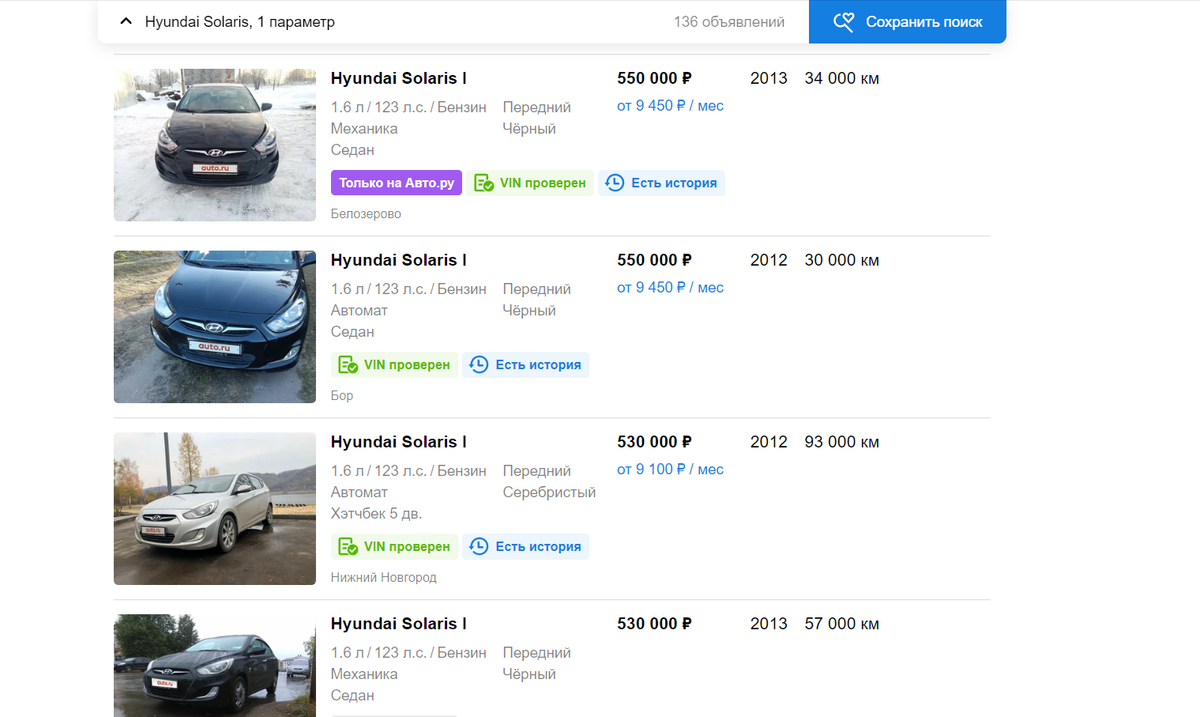Open the Hyundai Solaris I listing from Белозерово
The height and width of the screenshot is (717, 1200).
(x=399, y=78)
